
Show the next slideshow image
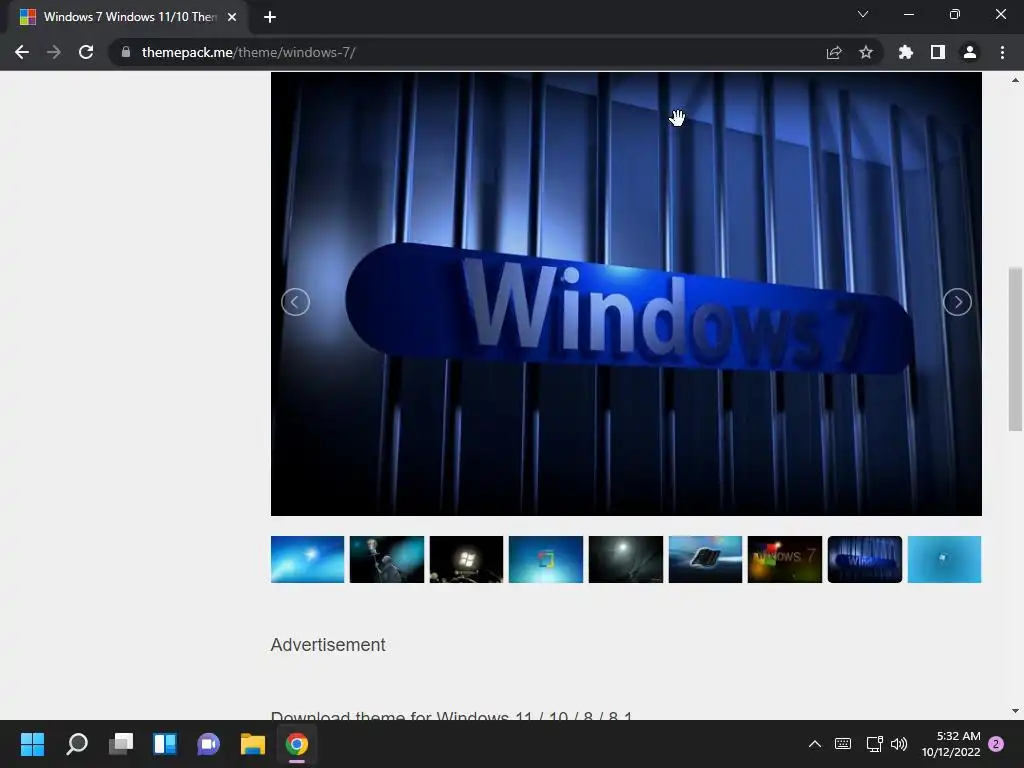click(x=957, y=302)
